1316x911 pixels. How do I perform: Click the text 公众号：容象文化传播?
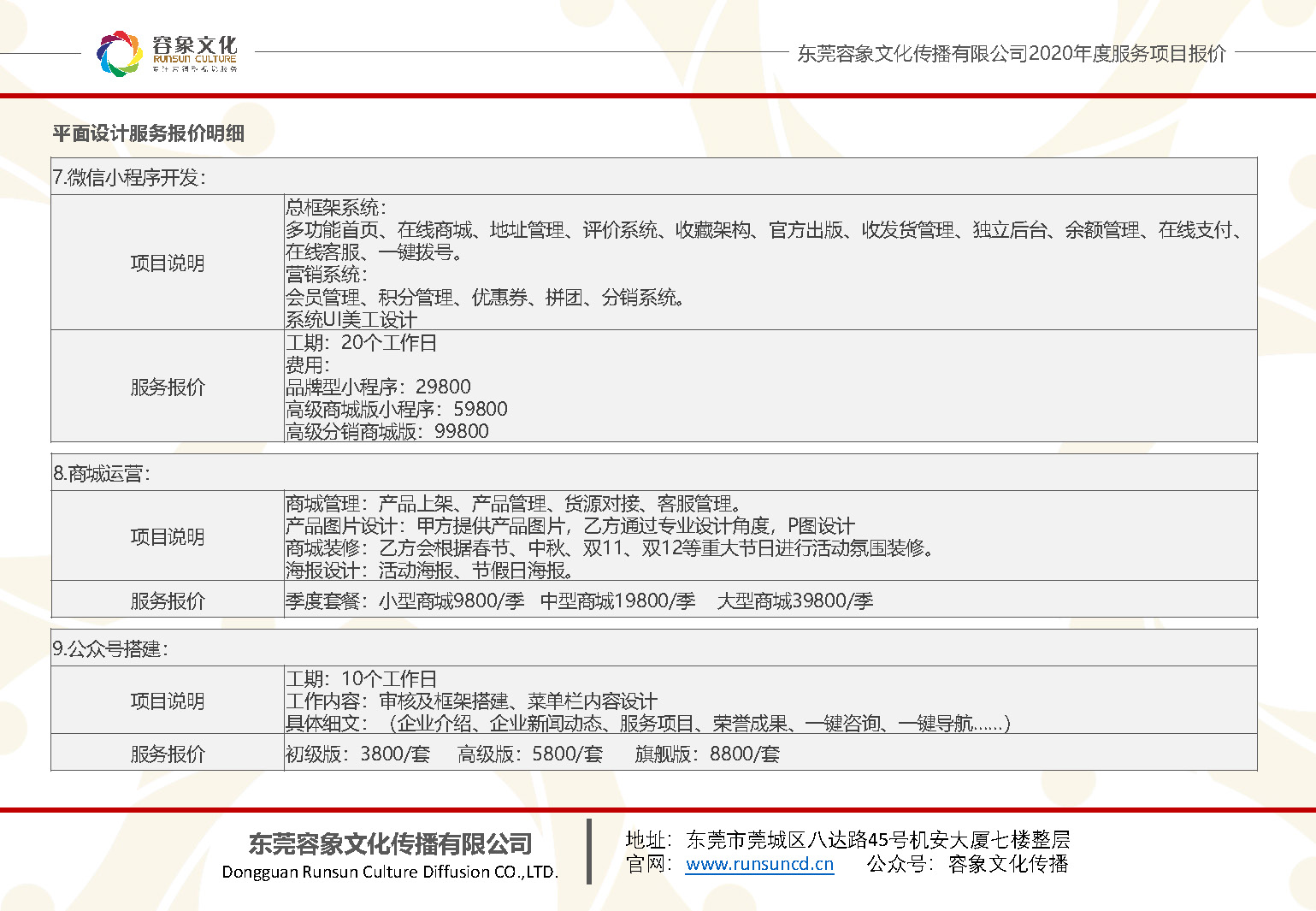968,864
